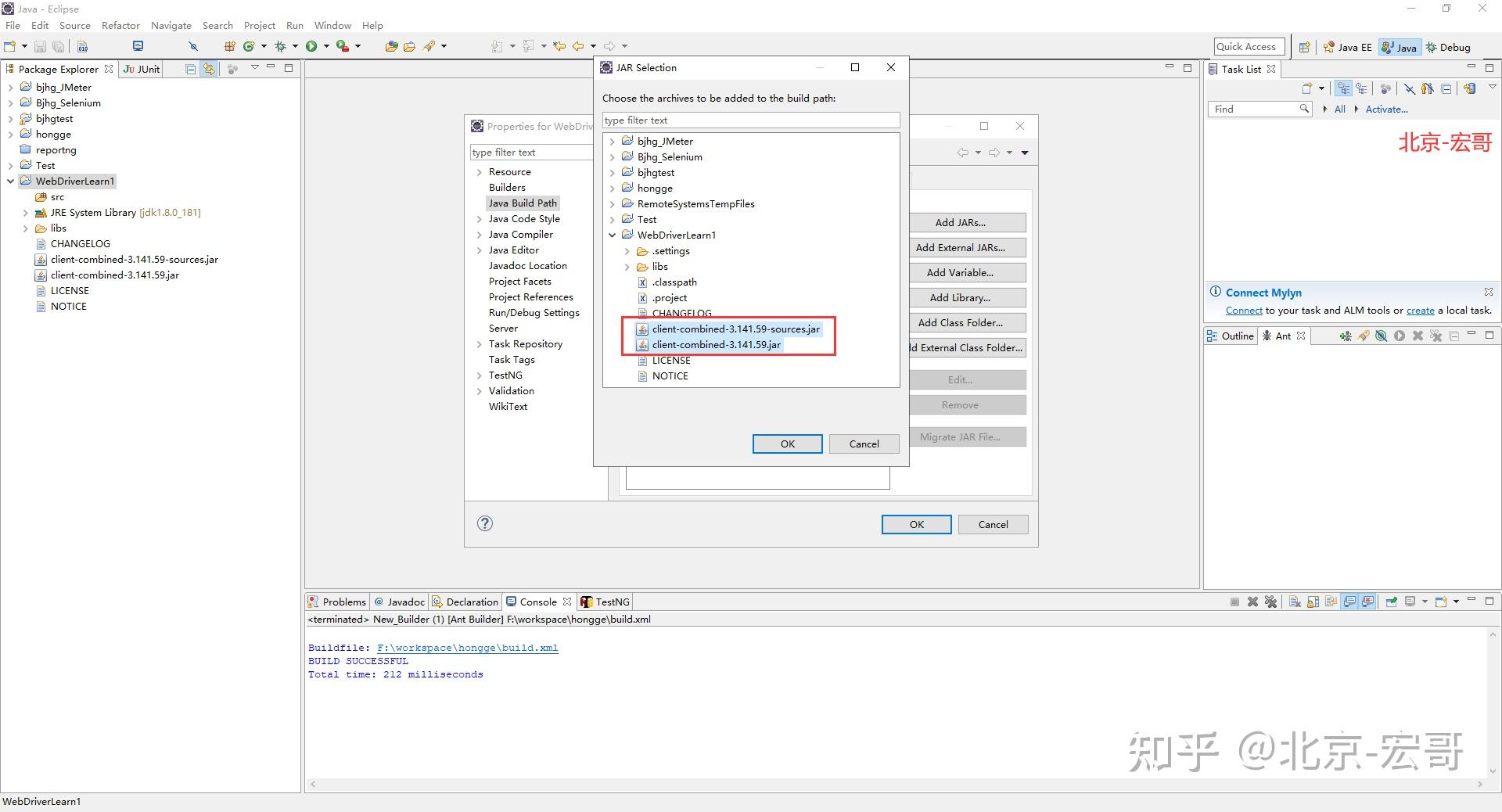Click Collapse All in Package Explorer

(x=190, y=69)
